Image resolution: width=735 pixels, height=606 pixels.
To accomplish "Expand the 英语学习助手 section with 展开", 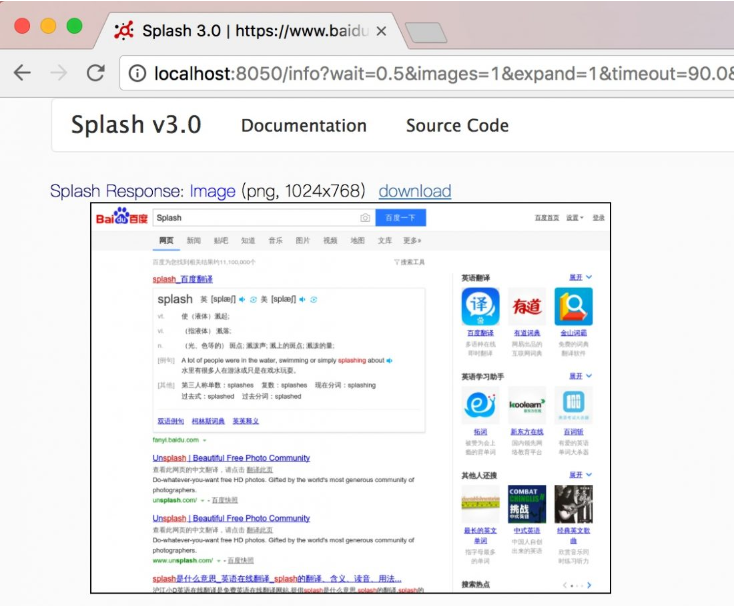I will point(580,376).
